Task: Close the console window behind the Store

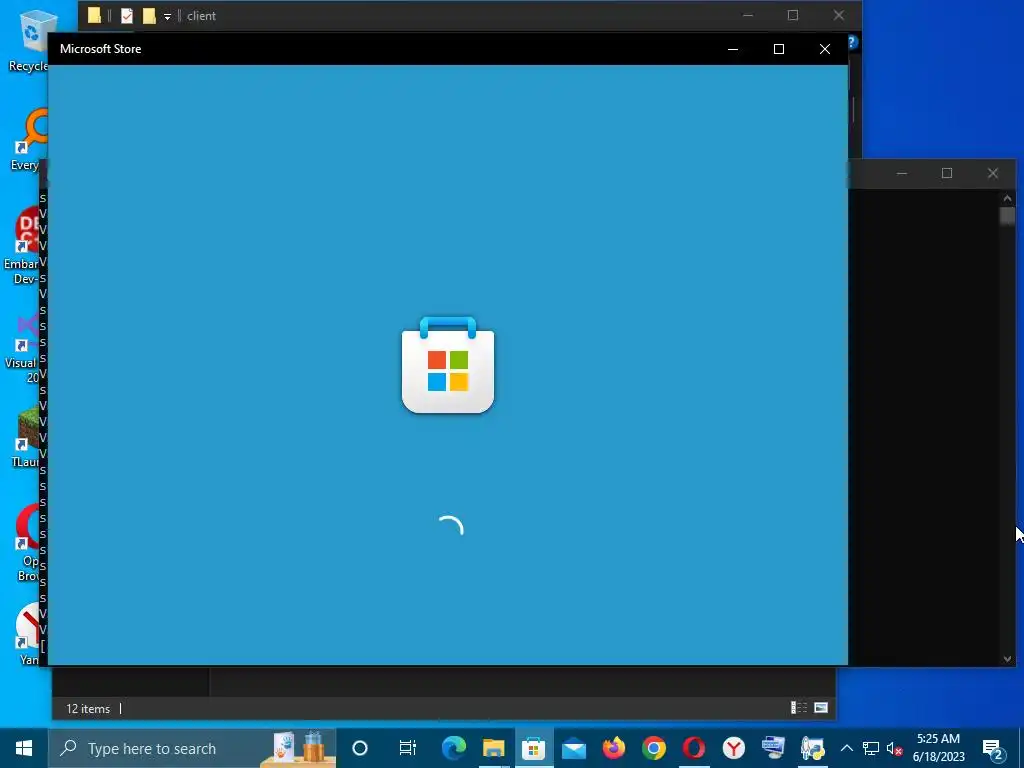Action: point(993,173)
